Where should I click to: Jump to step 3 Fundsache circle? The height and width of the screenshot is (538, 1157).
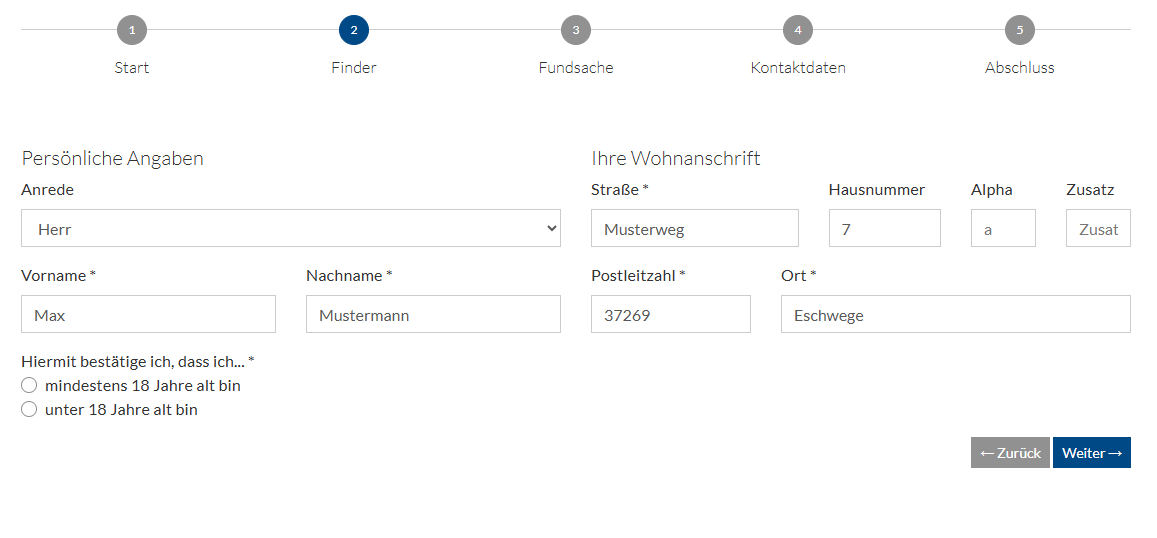coord(576,30)
